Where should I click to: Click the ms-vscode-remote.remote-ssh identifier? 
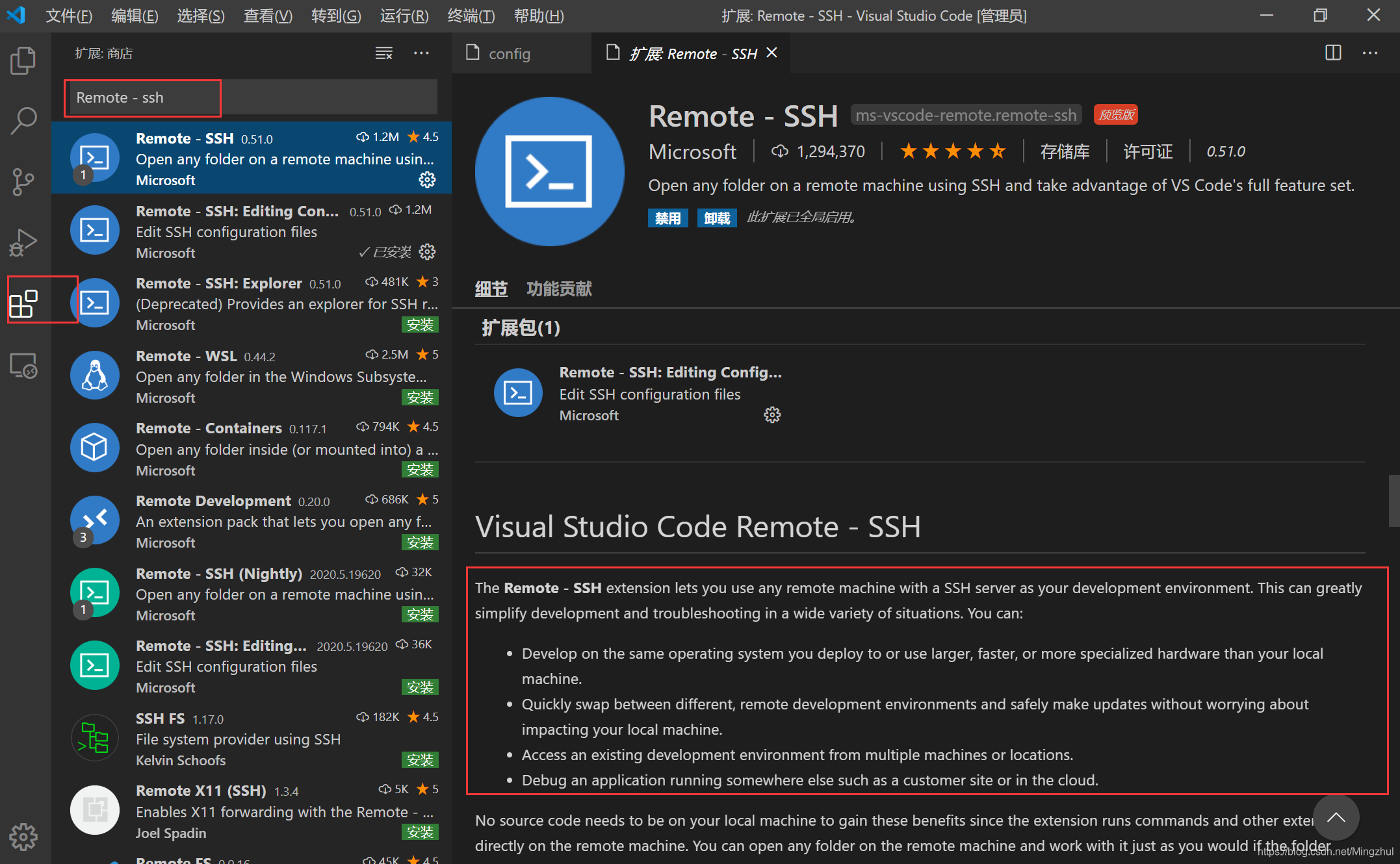tap(966, 115)
